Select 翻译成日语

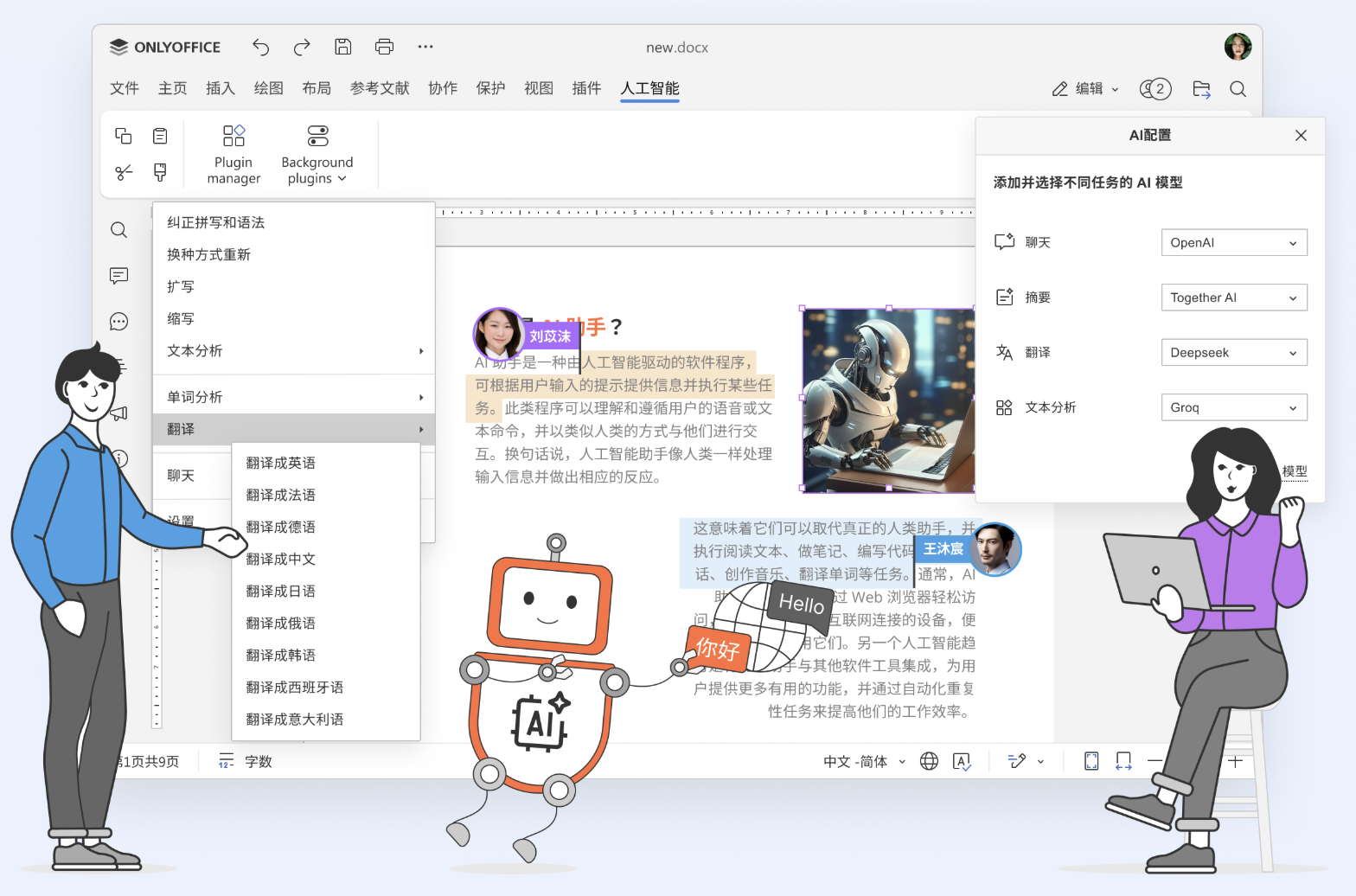[326, 591]
